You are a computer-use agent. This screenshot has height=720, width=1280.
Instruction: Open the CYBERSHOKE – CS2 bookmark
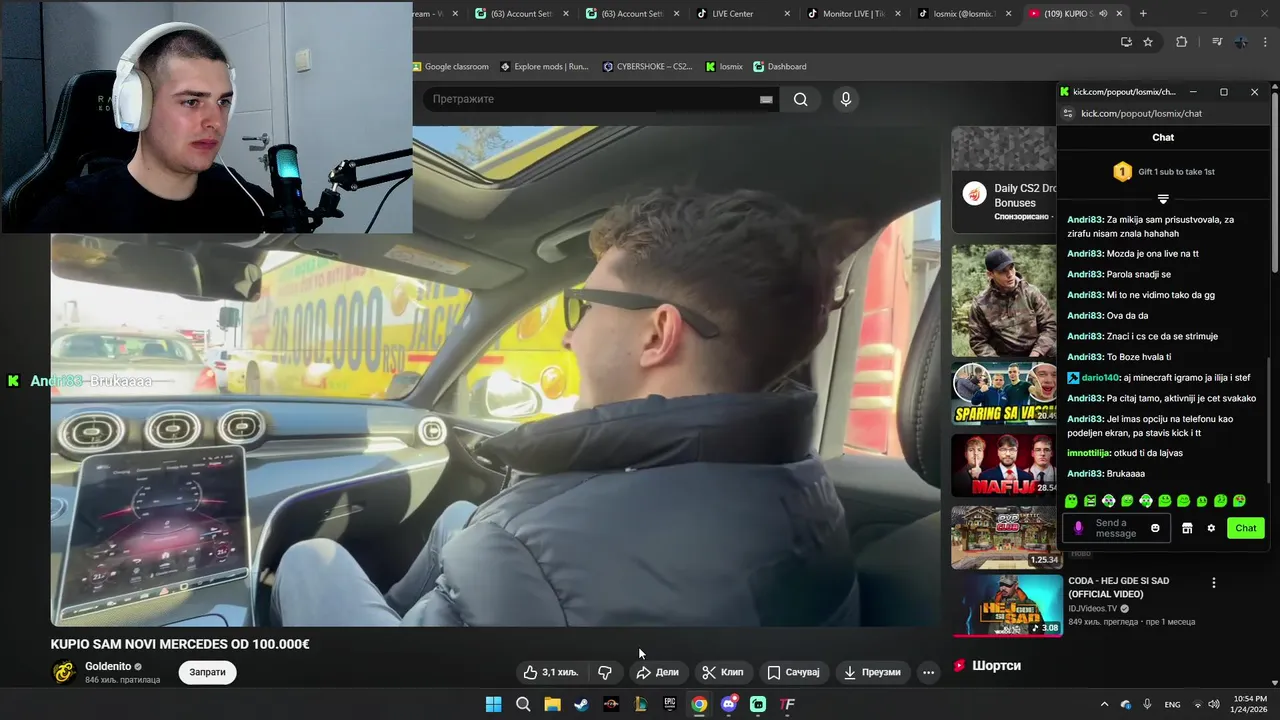pos(648,67)
